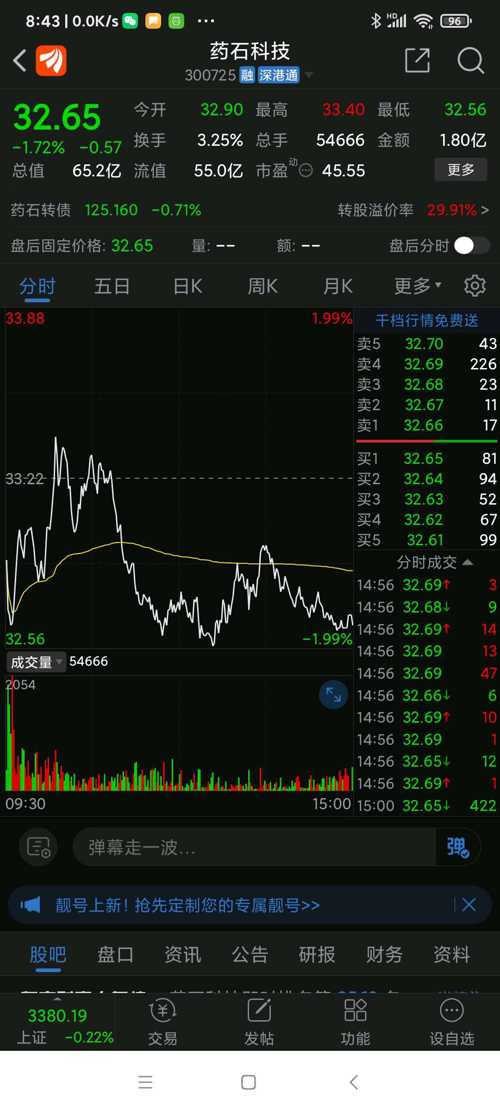Viewport: 500px width, 1111px height.
Task: Open the Android recent-apps menu button
Action: click(145, 1082)
